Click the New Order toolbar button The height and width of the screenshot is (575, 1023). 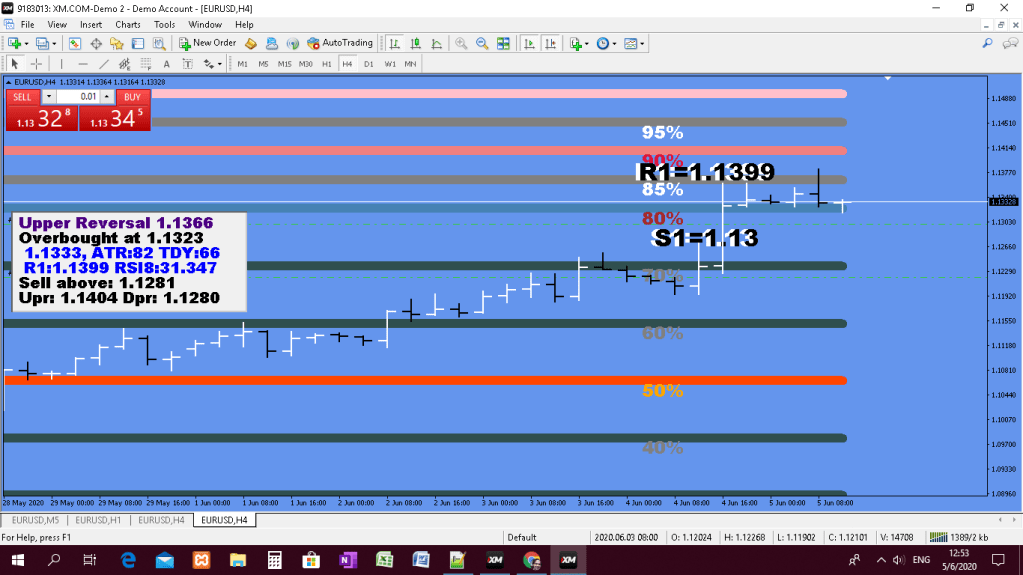click(208, 43)
